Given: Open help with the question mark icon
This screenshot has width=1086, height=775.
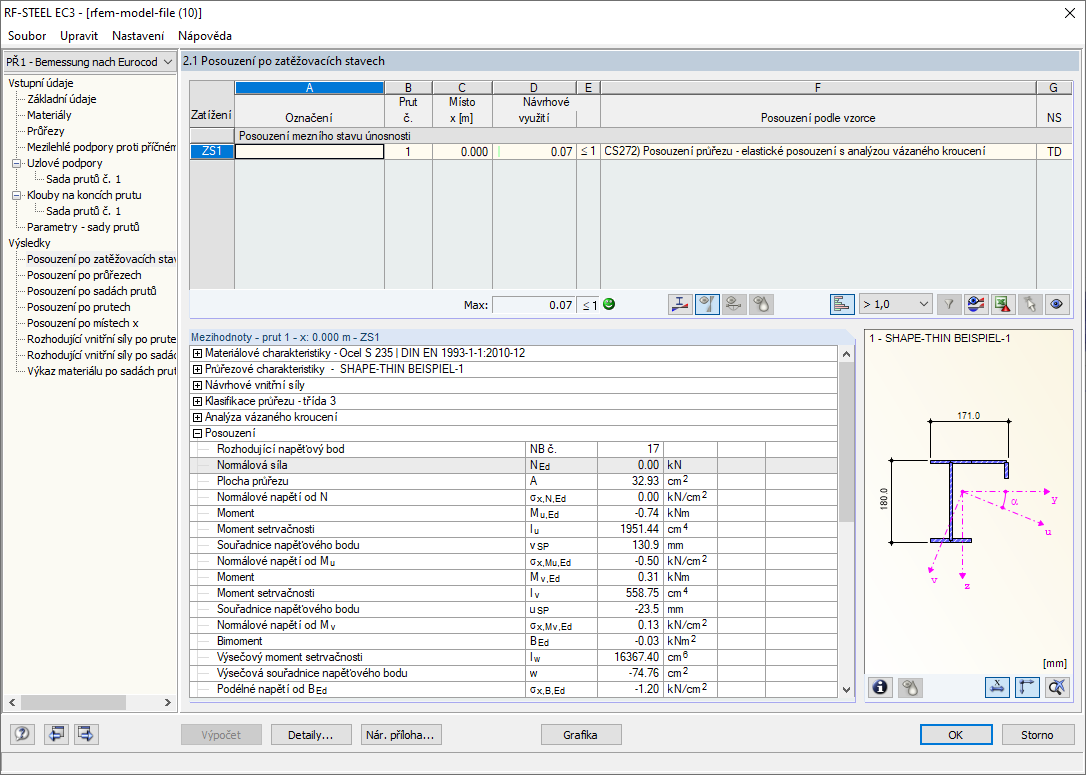Looking at the screenshot, I should tap(22, 733).
